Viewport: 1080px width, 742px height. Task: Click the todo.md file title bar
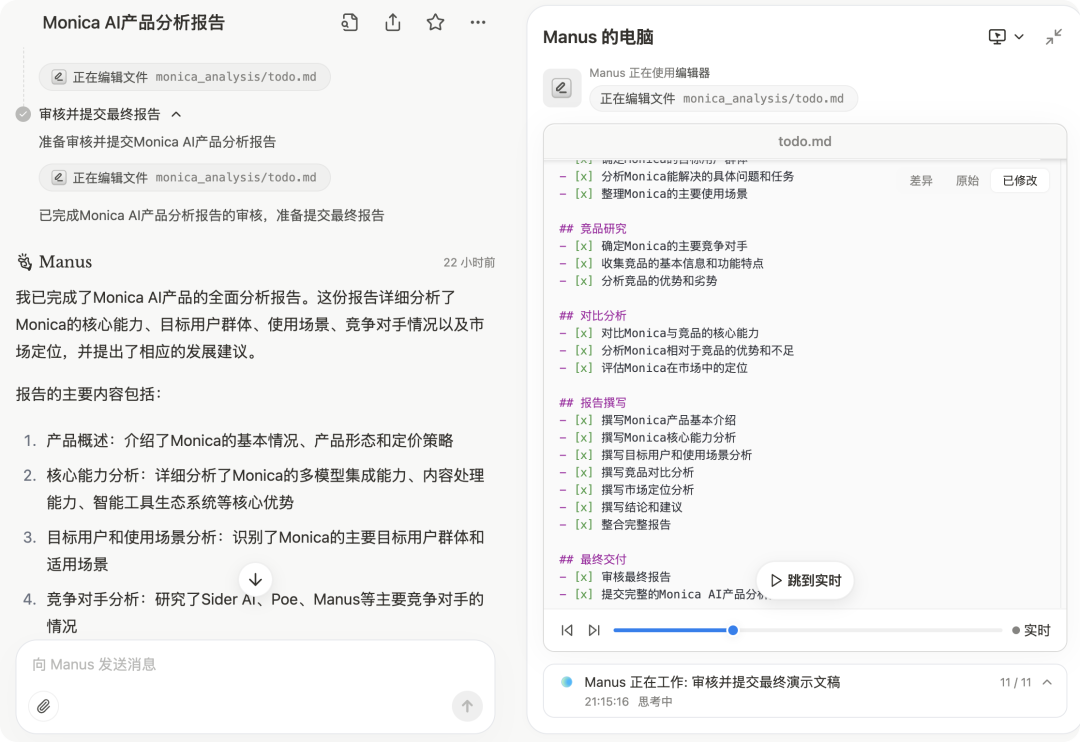[804, 141]
